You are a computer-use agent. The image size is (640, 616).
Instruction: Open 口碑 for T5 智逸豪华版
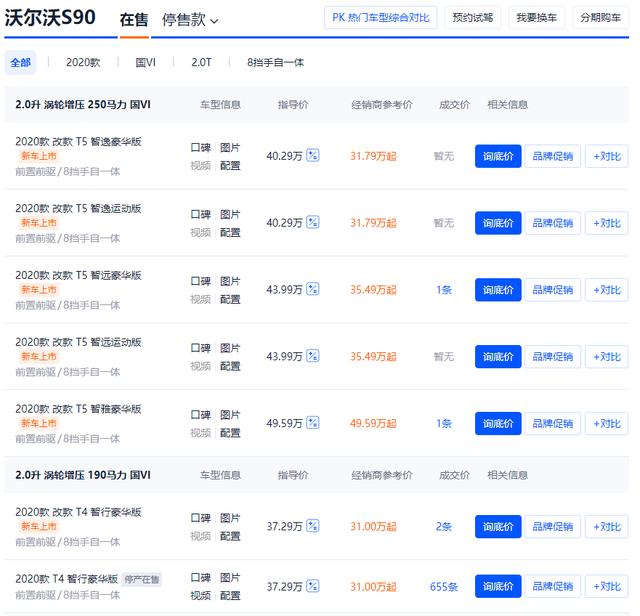click(x=200, y=147)
